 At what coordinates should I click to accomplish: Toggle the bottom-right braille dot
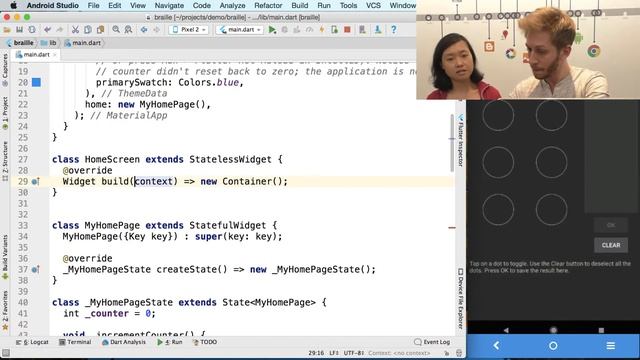pyautogui.click(x=551, y=210)
